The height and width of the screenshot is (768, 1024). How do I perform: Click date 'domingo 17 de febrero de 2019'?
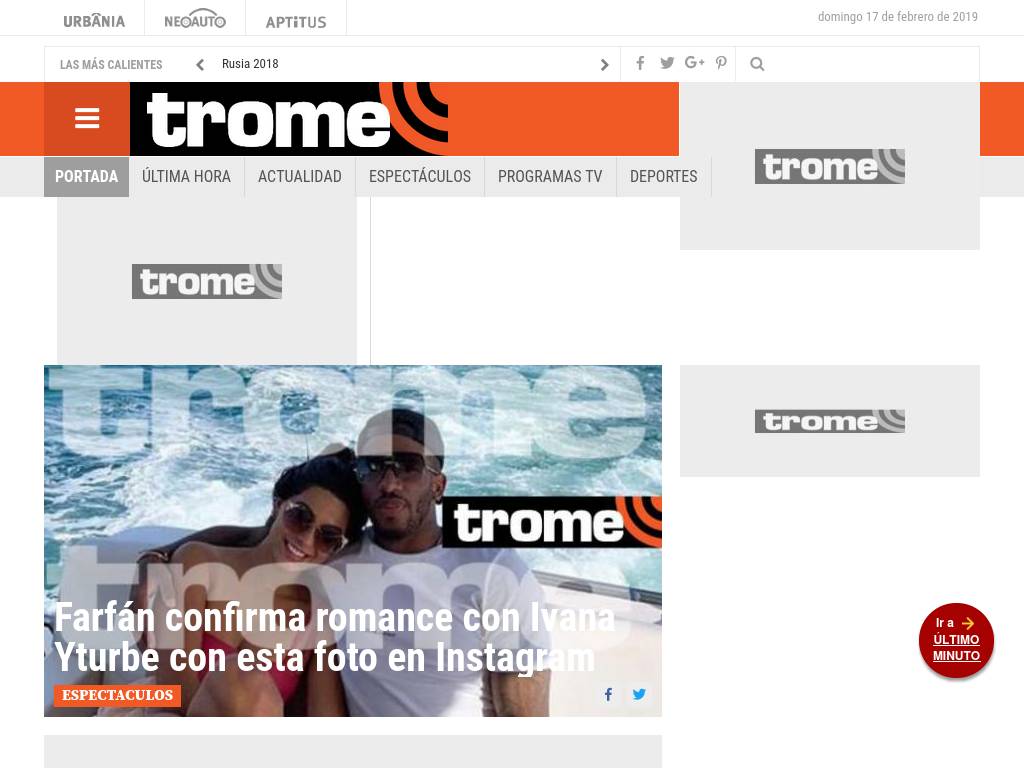click(x=897, y=17)
